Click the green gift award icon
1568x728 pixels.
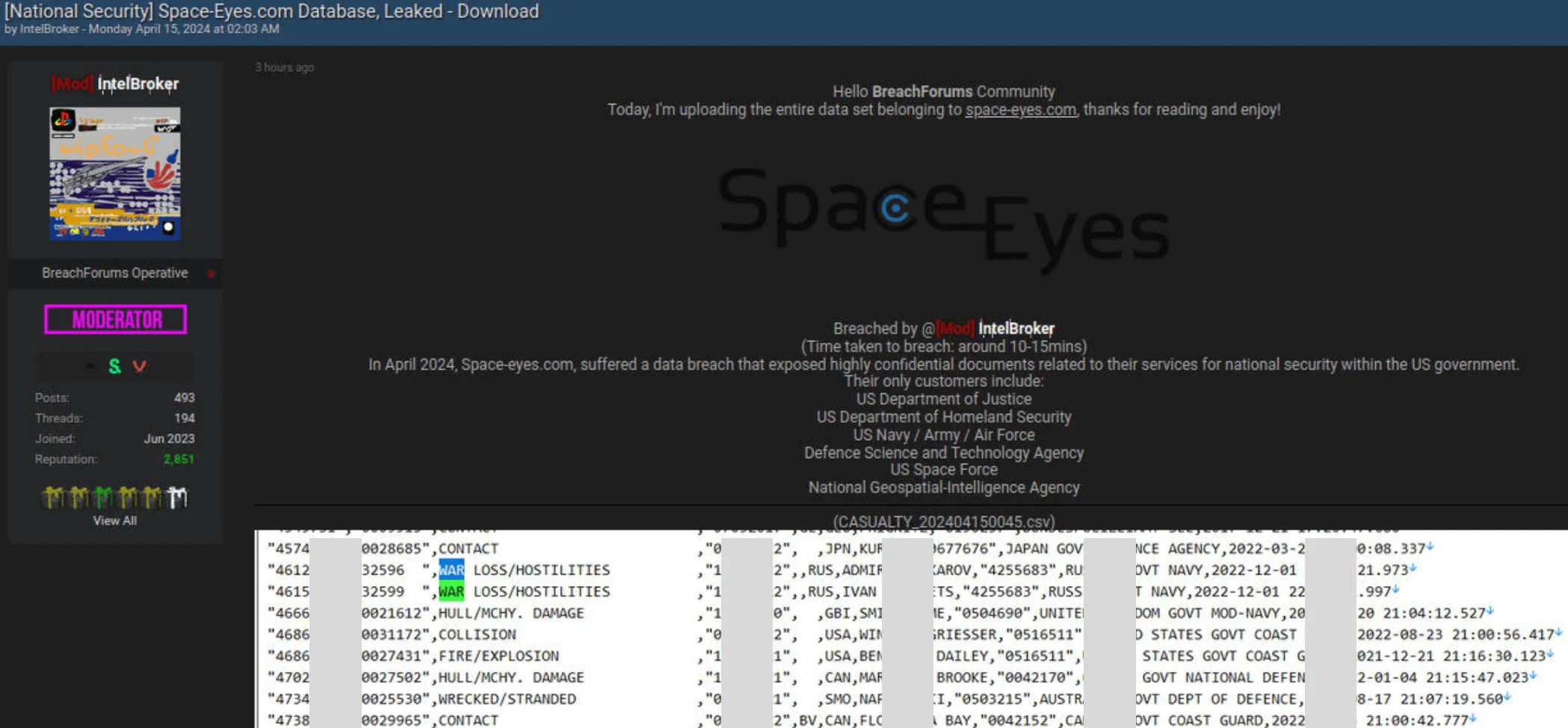pyautogui.click(x=102, y=496)
